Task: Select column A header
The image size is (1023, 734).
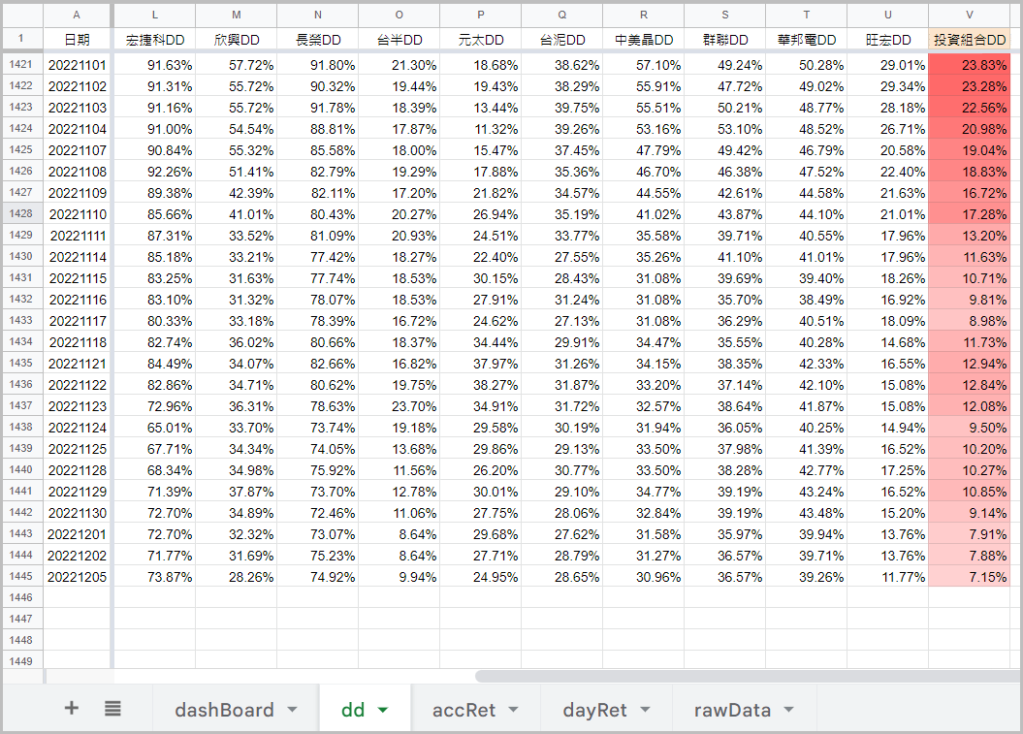Action: pyautogui.click(x=76, y=15)
